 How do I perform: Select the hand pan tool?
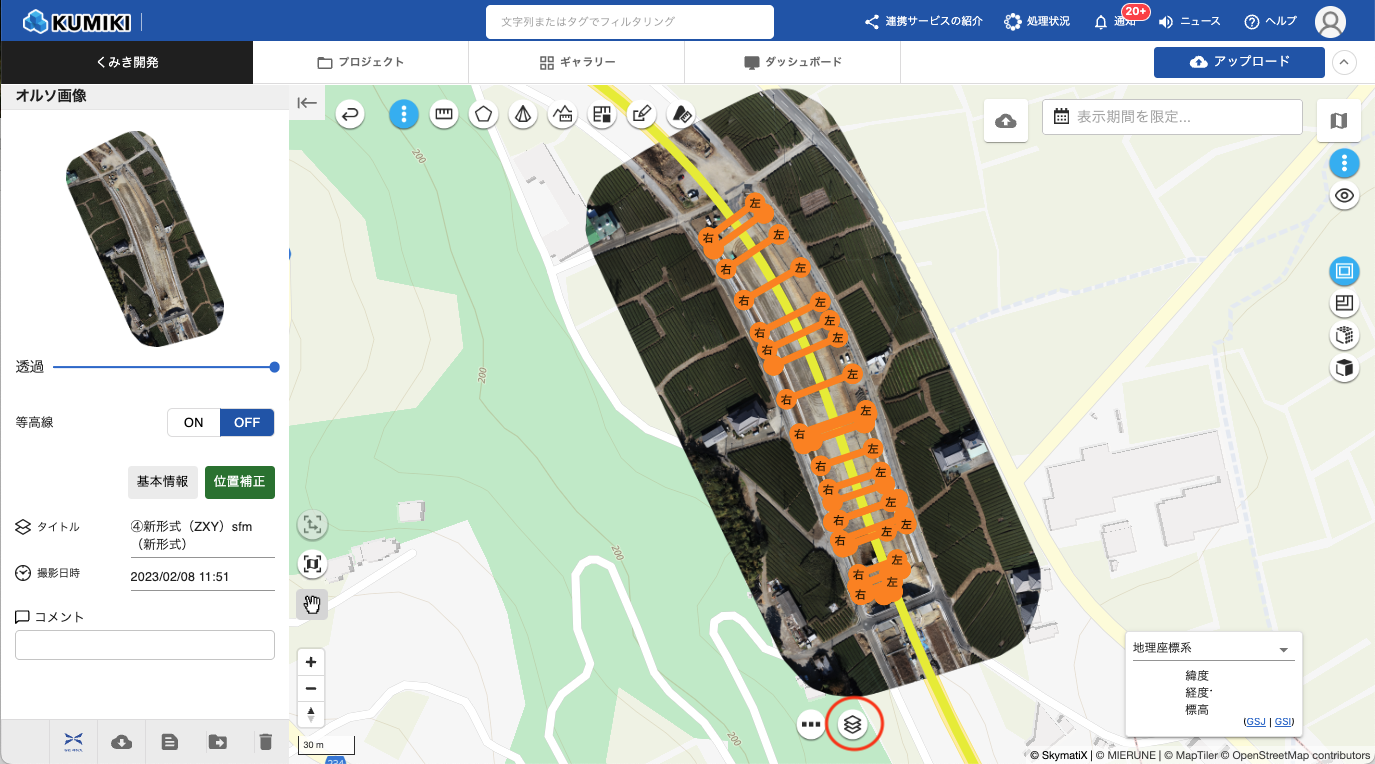(312, 604)
